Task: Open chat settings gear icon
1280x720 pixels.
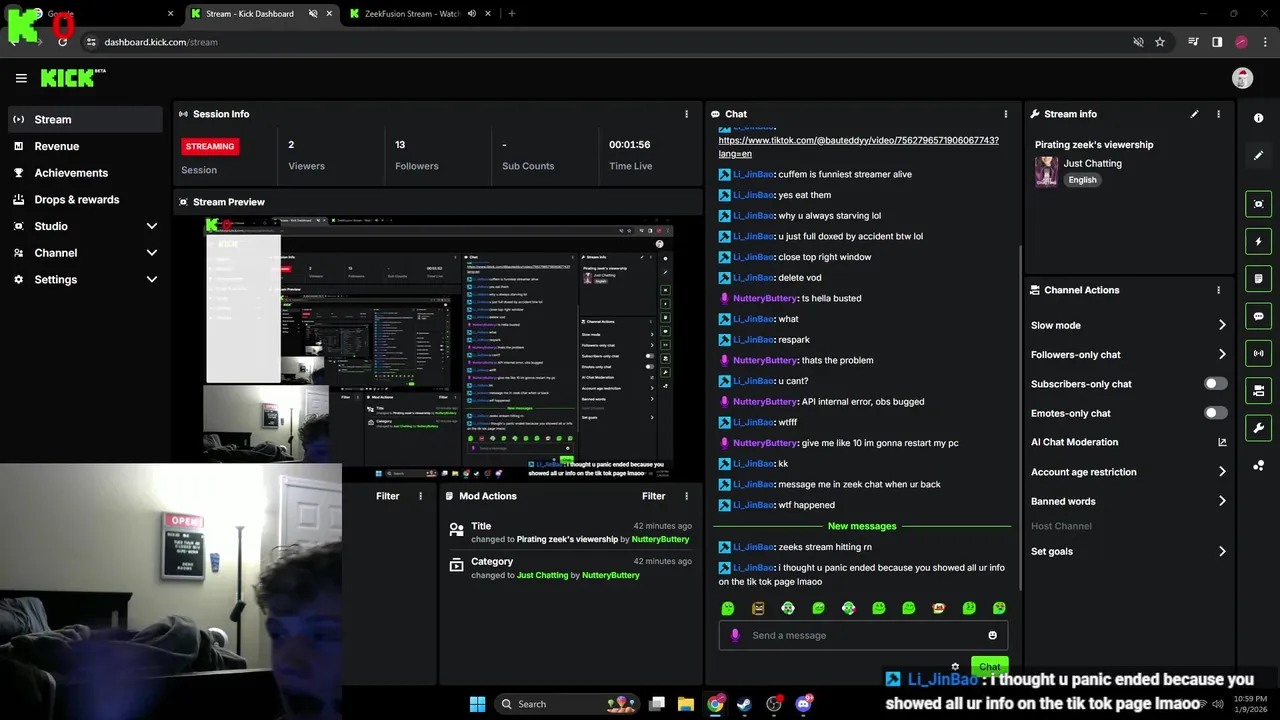Action: 955,666
